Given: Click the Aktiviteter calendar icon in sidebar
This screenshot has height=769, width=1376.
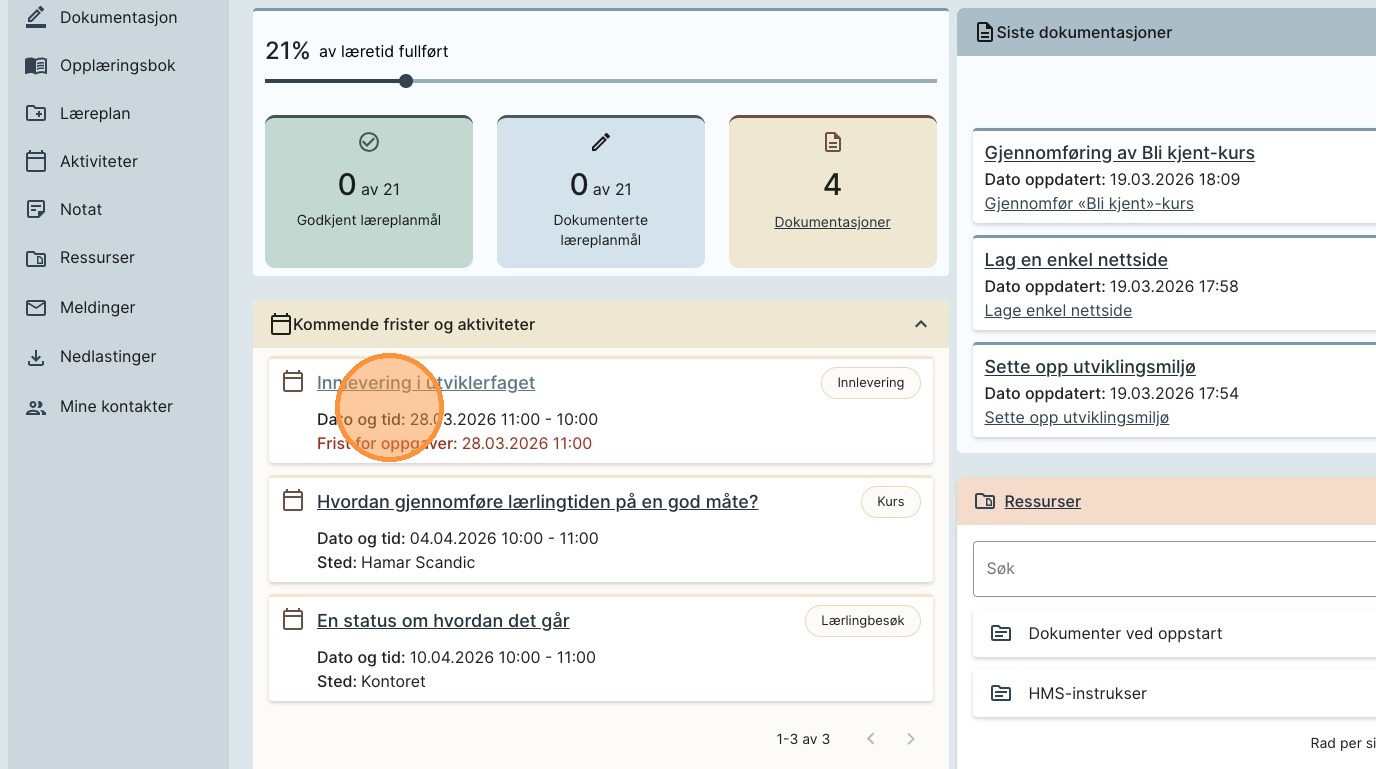Looking at the screenshot, I should [36, 161].
